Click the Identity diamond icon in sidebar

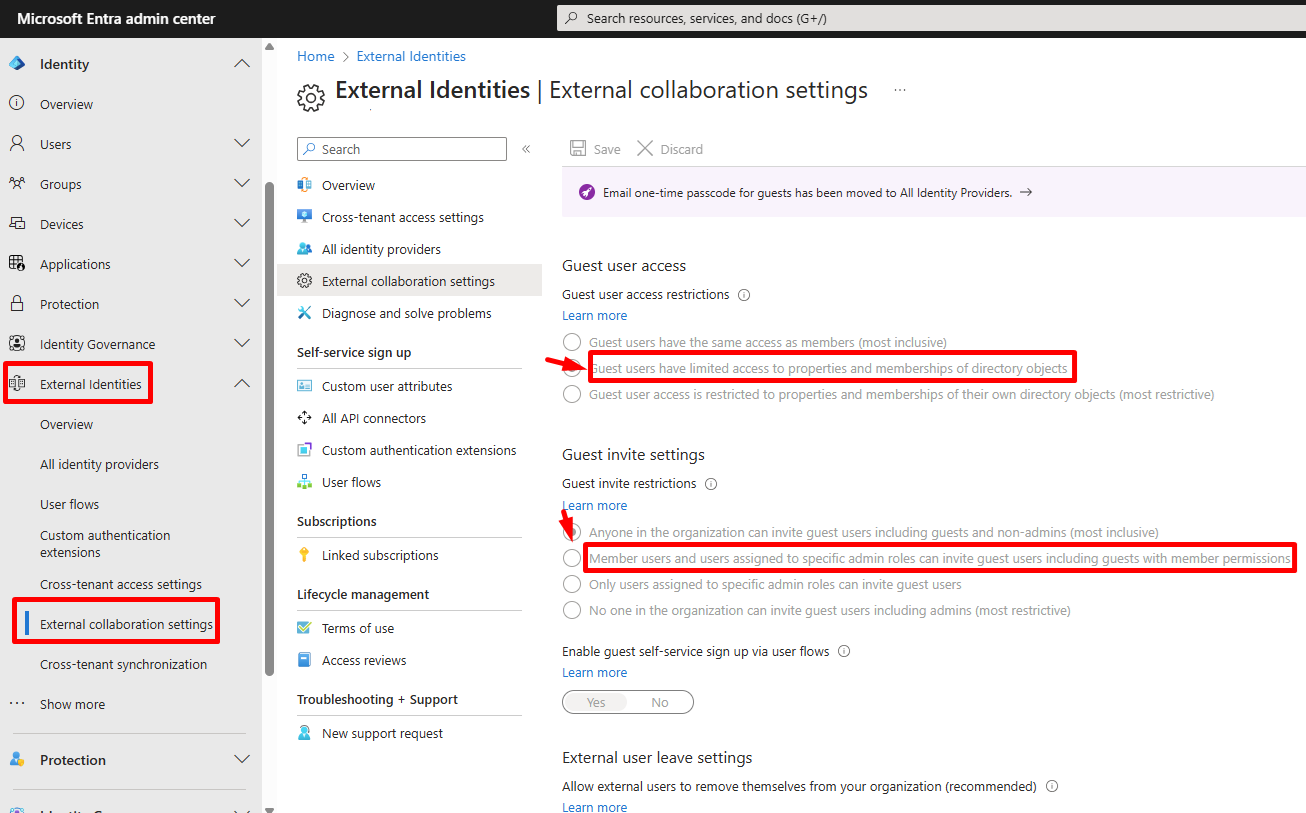point(16,64)
